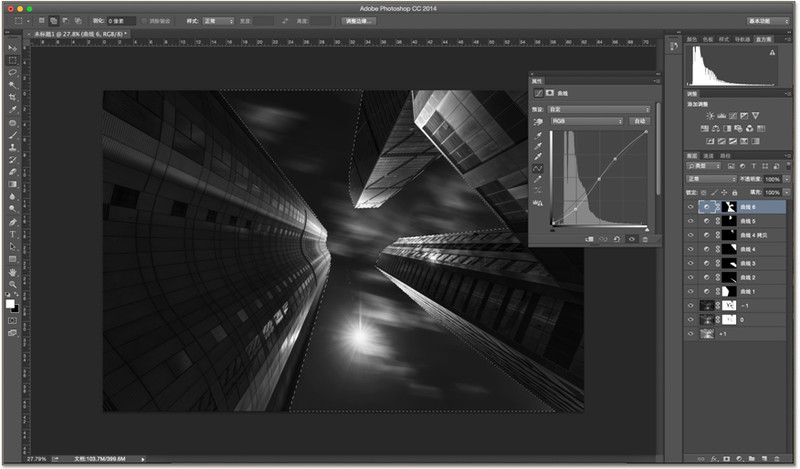The width and height of the screenshot is (800, 469).
Task: Open the layer filter type dropdown
Action: tap(704, 166)
